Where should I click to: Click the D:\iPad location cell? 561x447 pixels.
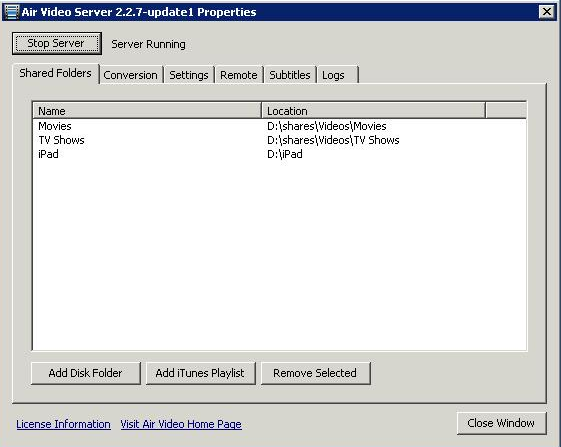[x=285, y=154]
